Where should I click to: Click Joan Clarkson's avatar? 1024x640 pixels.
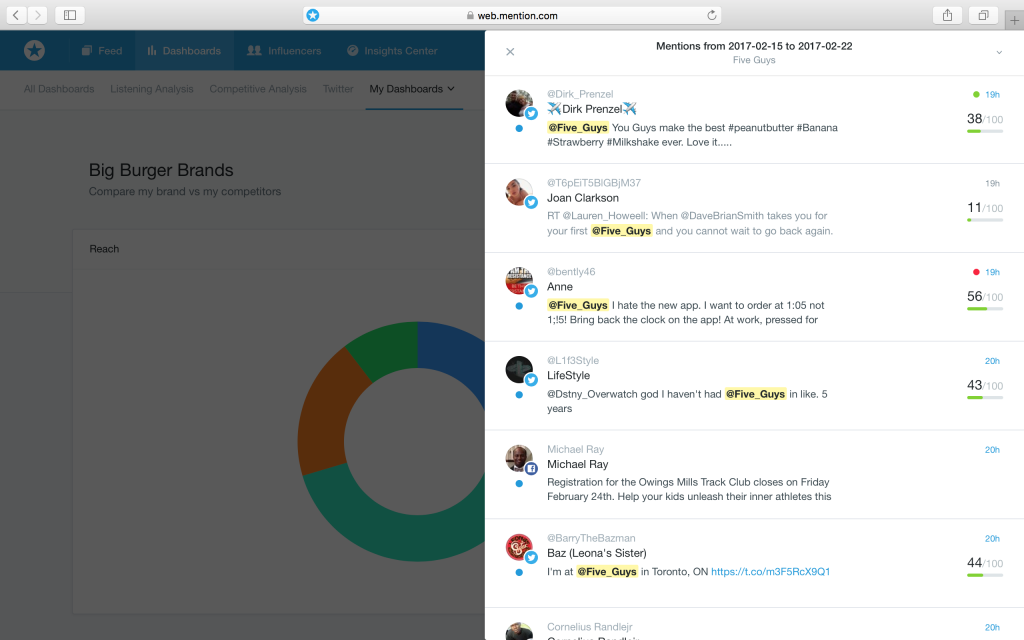pyautogui.click(x=519, y=192)
